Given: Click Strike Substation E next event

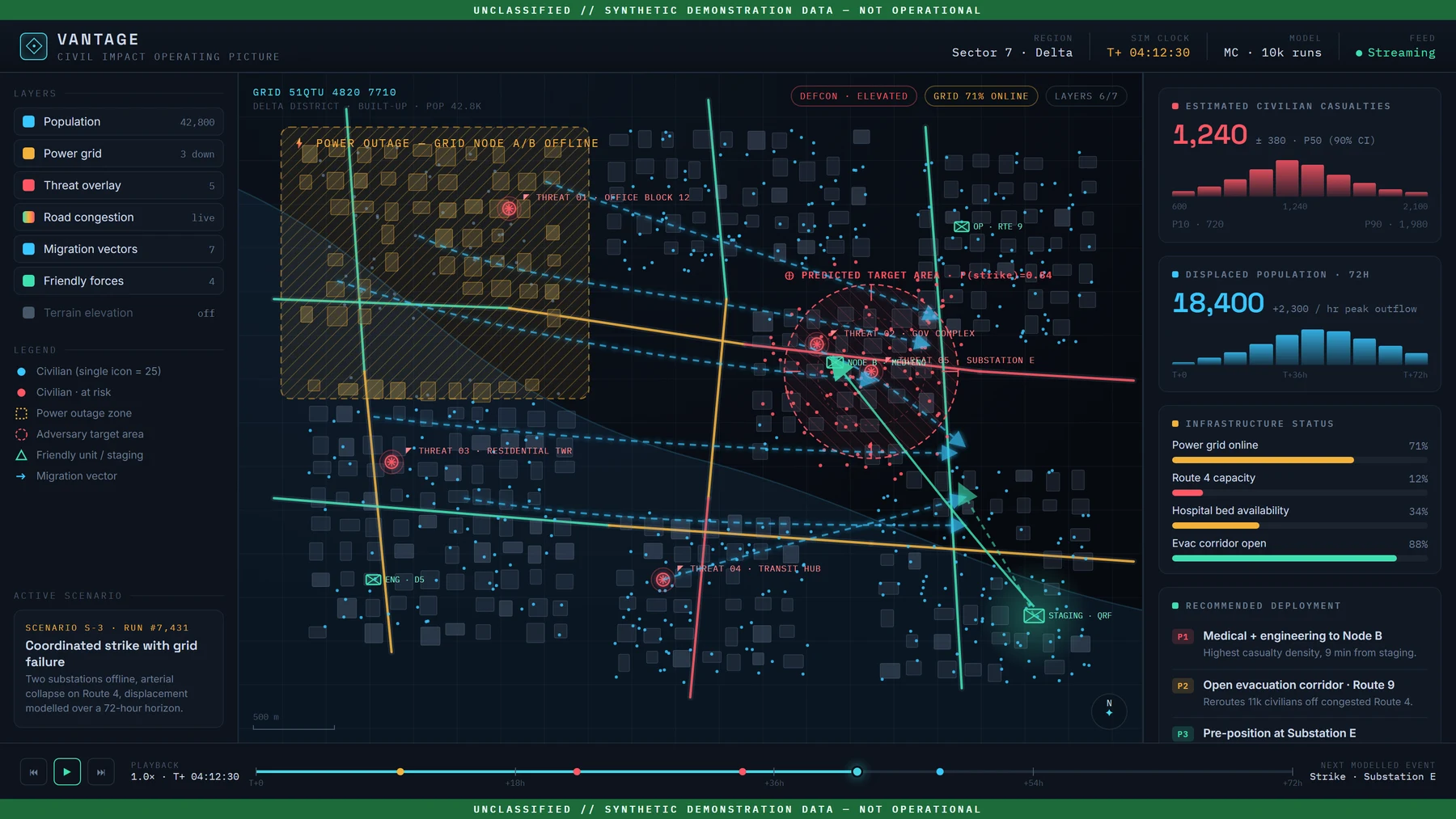Looking at the screenshot, I should pos(1373,777).
